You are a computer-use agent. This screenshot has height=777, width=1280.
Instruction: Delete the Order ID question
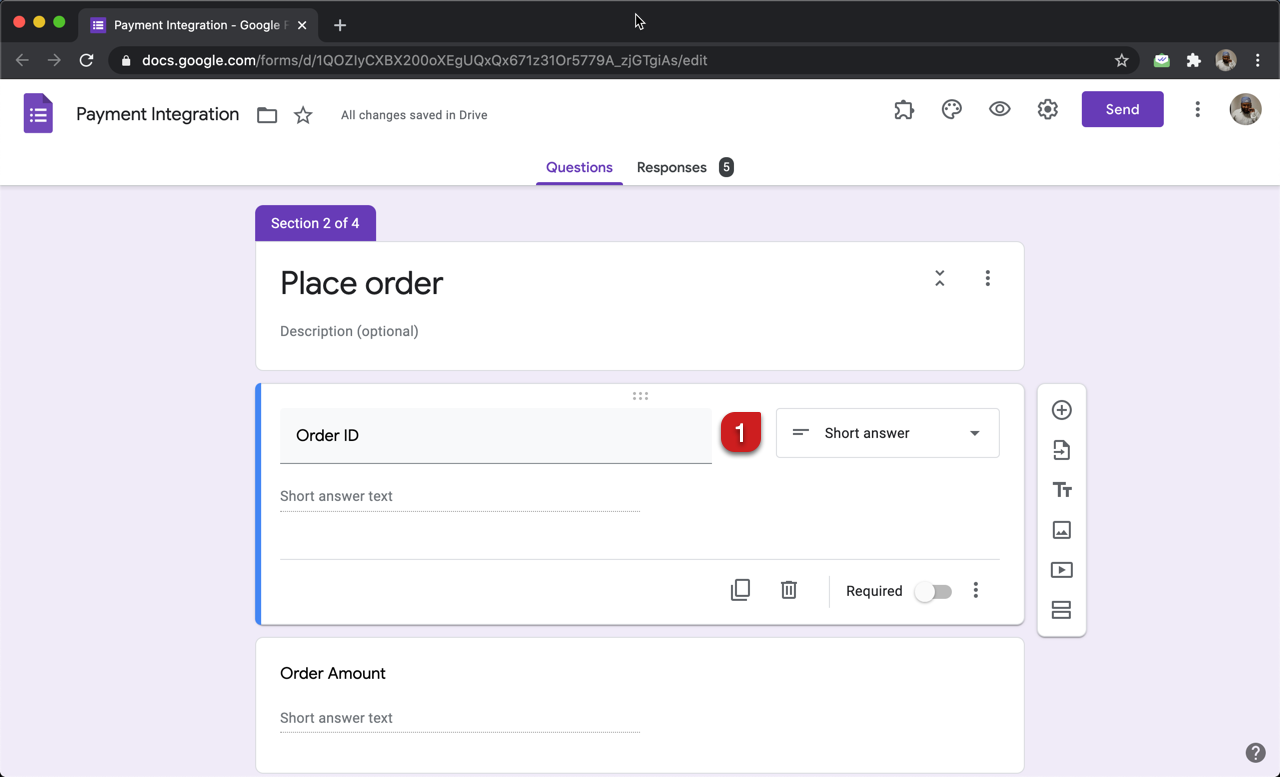click(x=789, y=590)
